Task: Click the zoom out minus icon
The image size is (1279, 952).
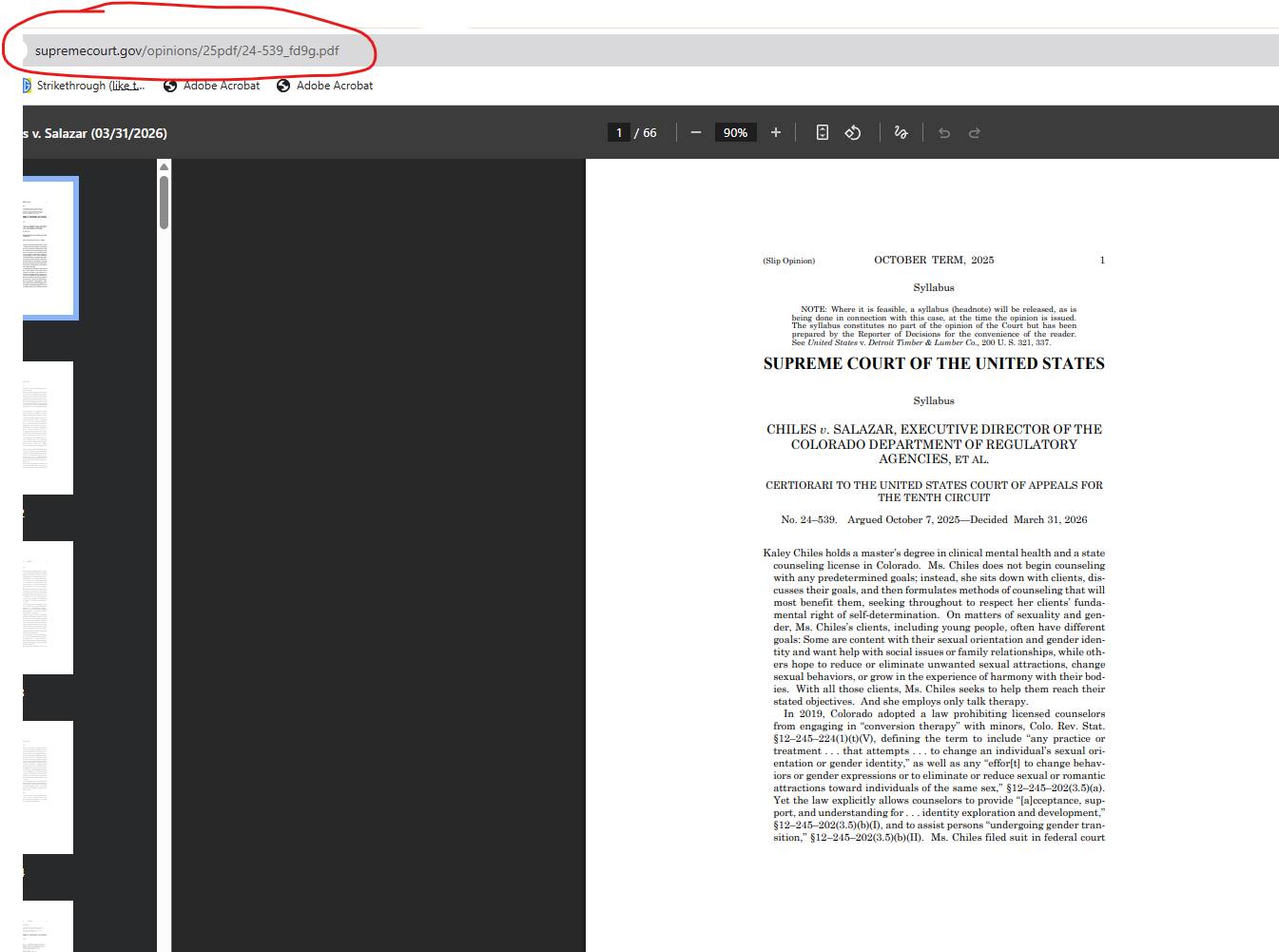Action: click(x=696, y=133)
